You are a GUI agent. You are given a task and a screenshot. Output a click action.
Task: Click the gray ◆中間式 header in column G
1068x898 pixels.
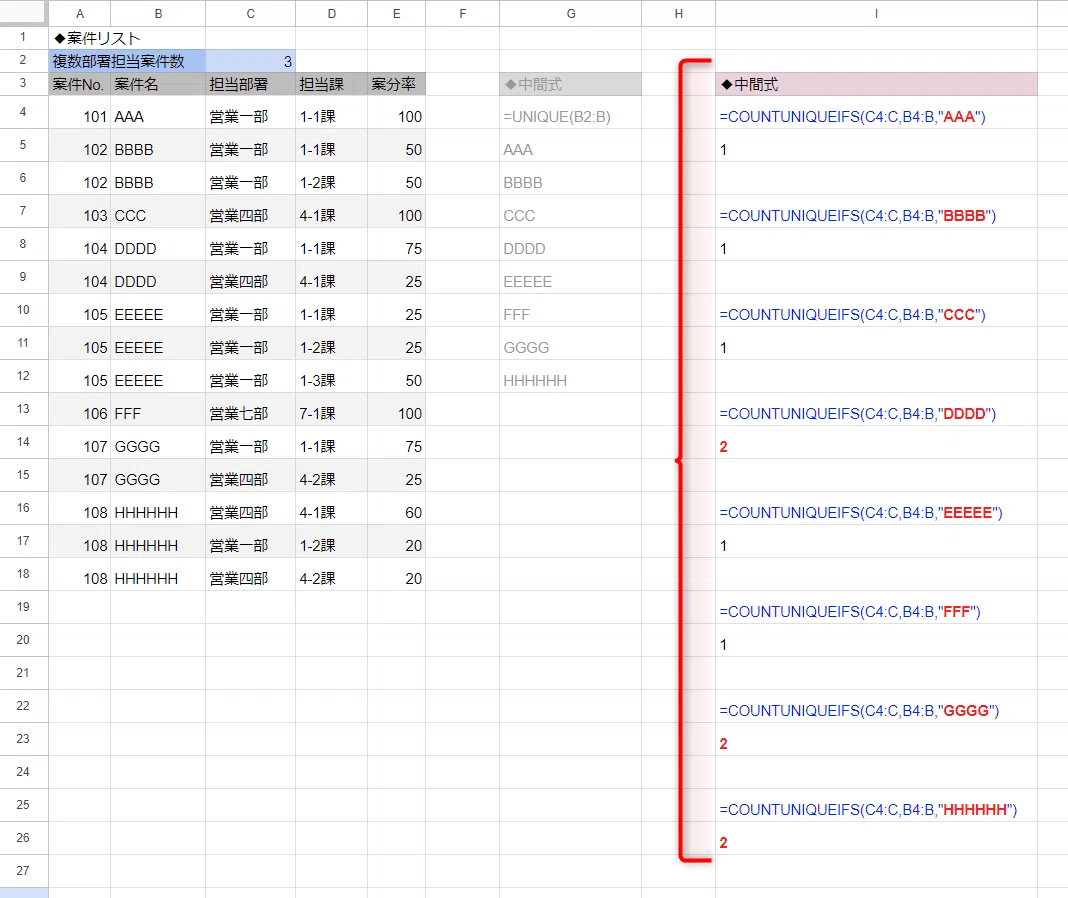[571, 84]
